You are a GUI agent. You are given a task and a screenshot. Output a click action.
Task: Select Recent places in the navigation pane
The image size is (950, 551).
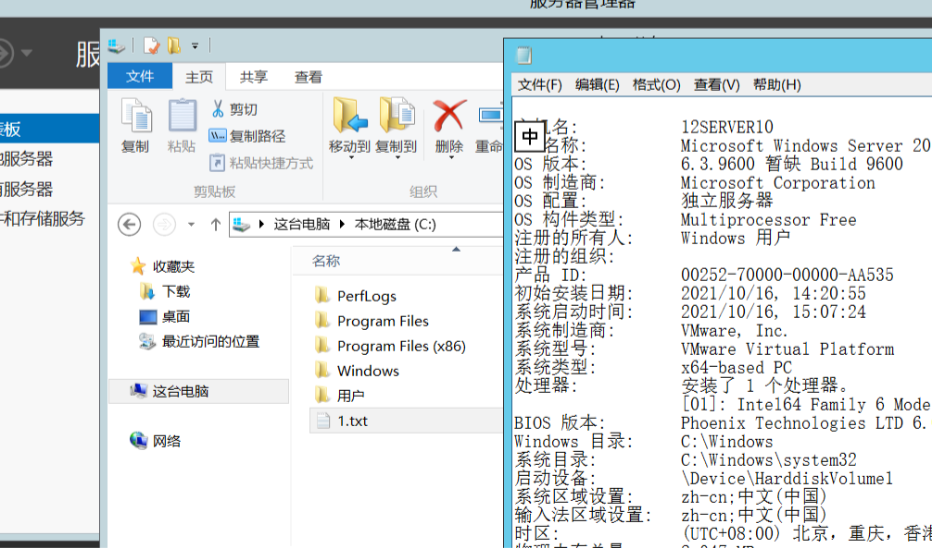[x=199, y=341]
